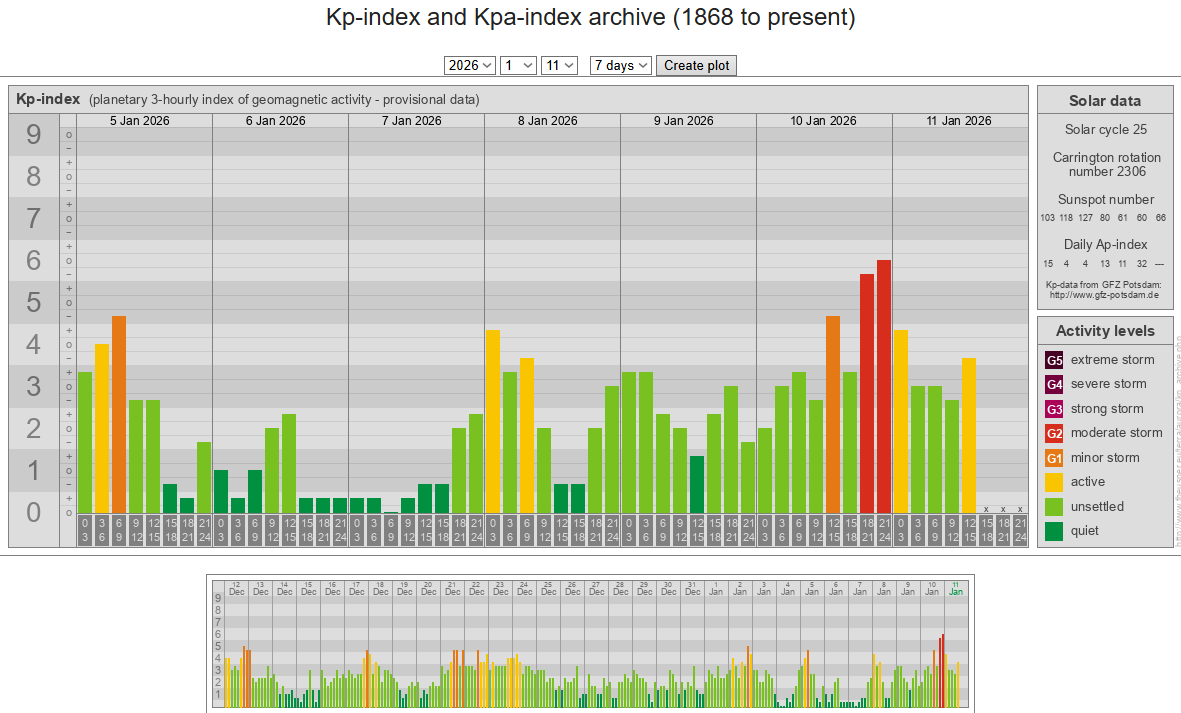This screenshot has height=713, width=1181.
Task: Click the yellow 'active' legend swatch
Action: click(x=1055, y=482)
